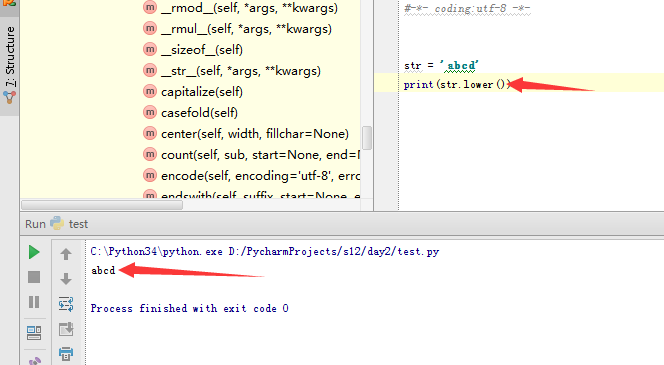The height and width of the screenshot is (365, 664).
Task: Click the Up stack trace arrow
Action: (x=66, y=254)
